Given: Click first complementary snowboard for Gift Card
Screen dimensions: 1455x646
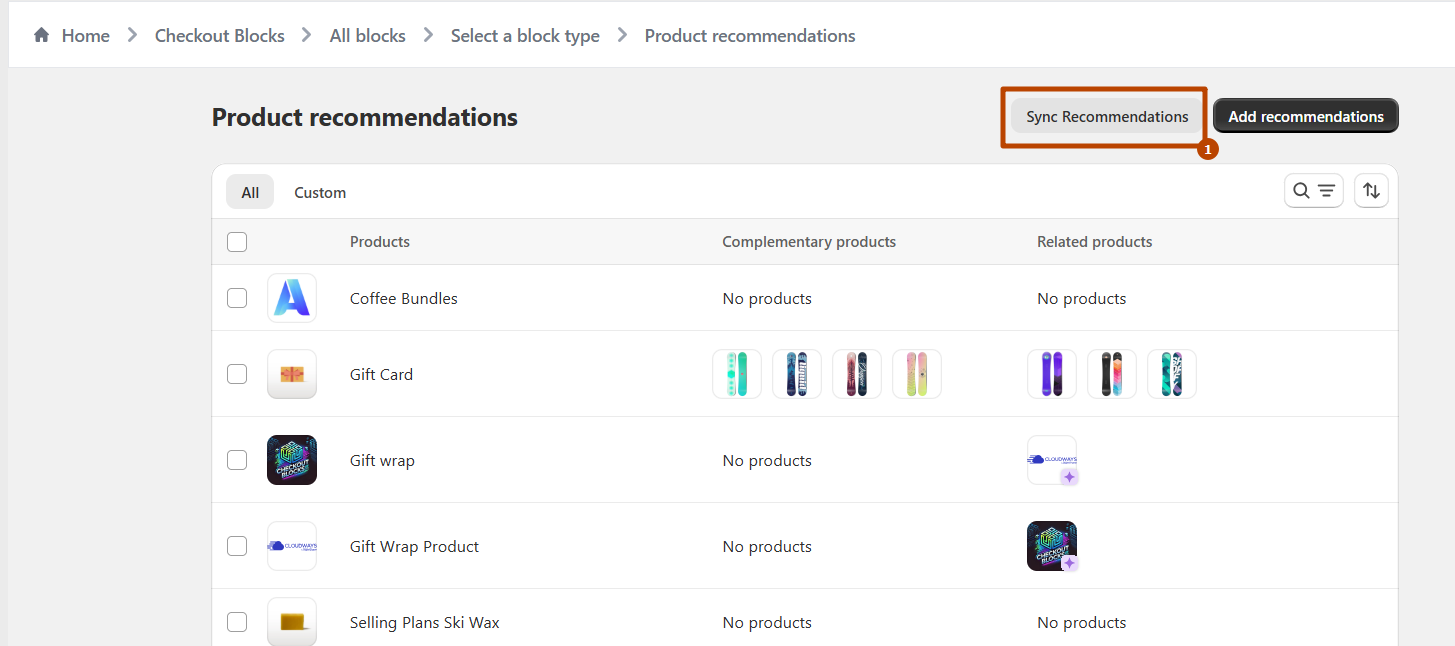Looking at the screenshot, I should tap(737, 374).
